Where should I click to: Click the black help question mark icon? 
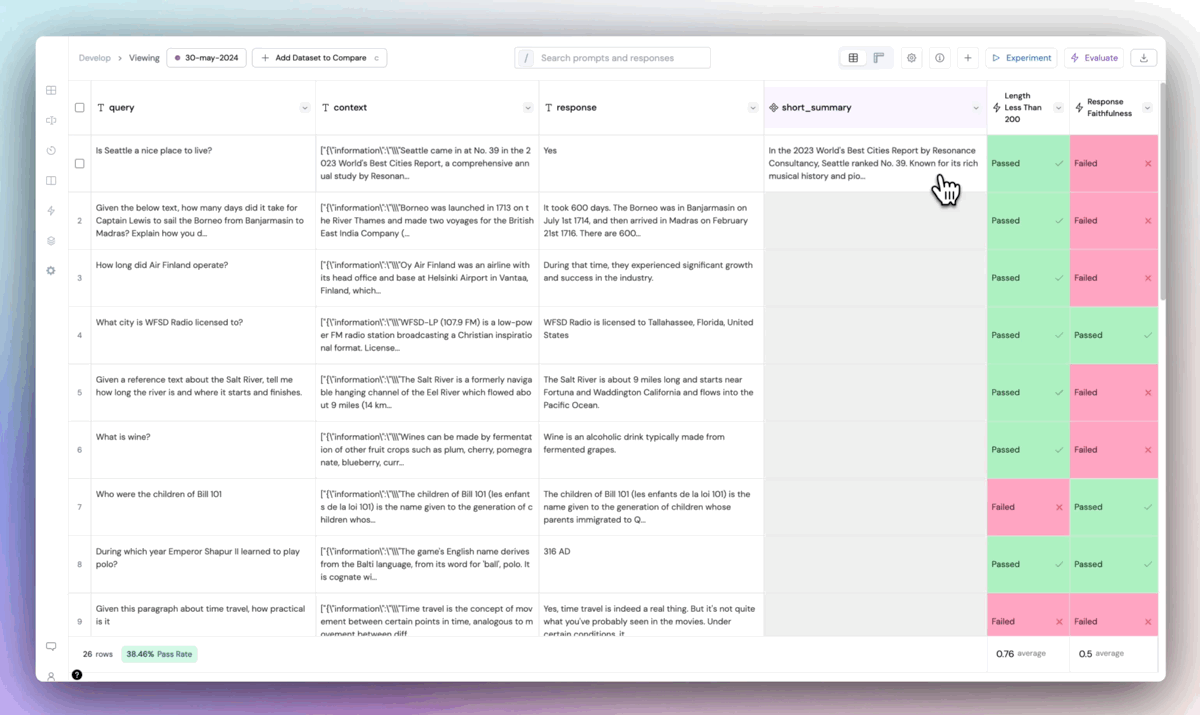point(77,675)
